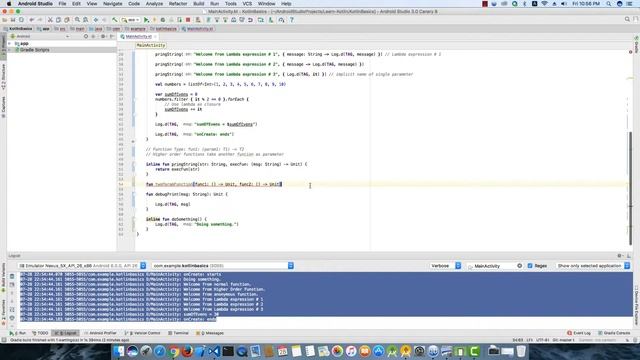Click the MainActivity class breadcrumb label
640x360 pixels.
pyautogui.click(x=151, y=45)
